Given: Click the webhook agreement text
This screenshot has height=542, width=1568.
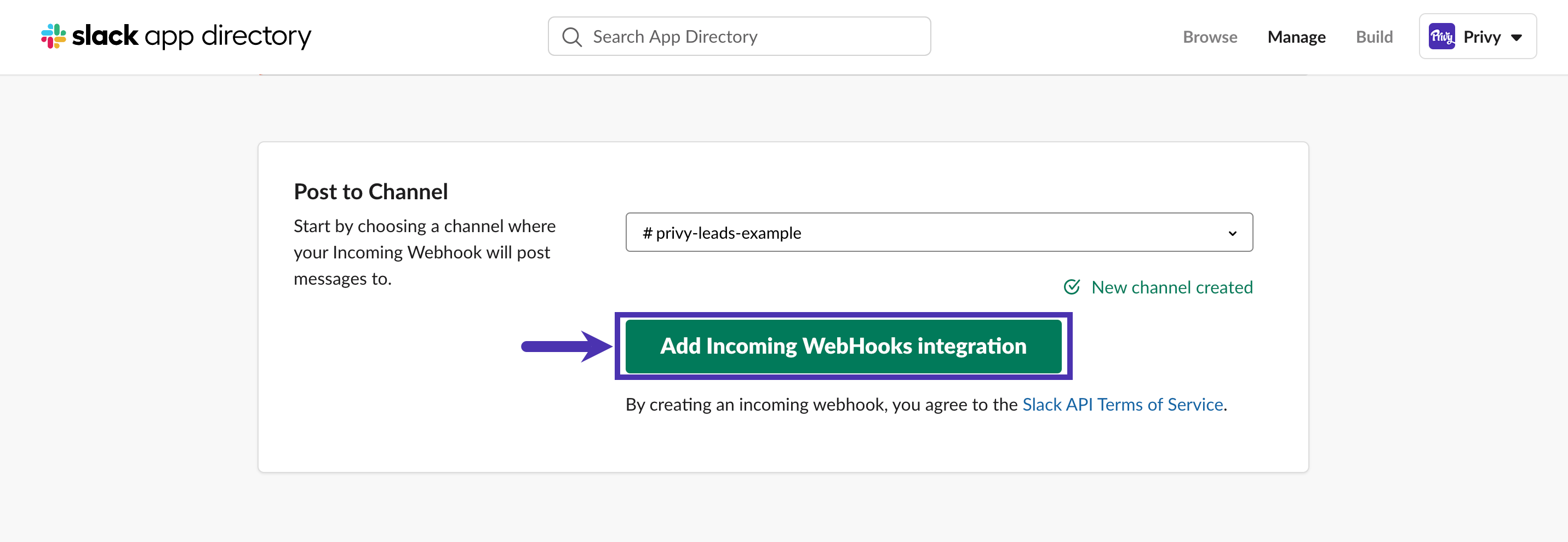Looking at the screenshot, I should pos(926,405).
